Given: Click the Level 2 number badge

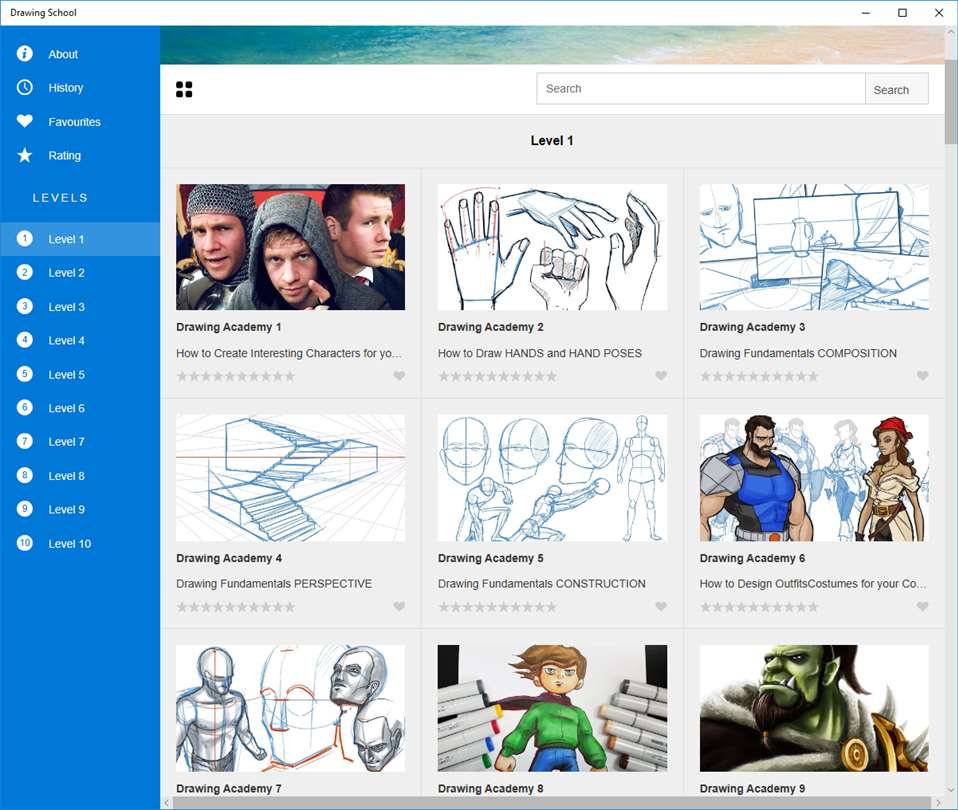Looking at the screenshot, I should point(24,272).
